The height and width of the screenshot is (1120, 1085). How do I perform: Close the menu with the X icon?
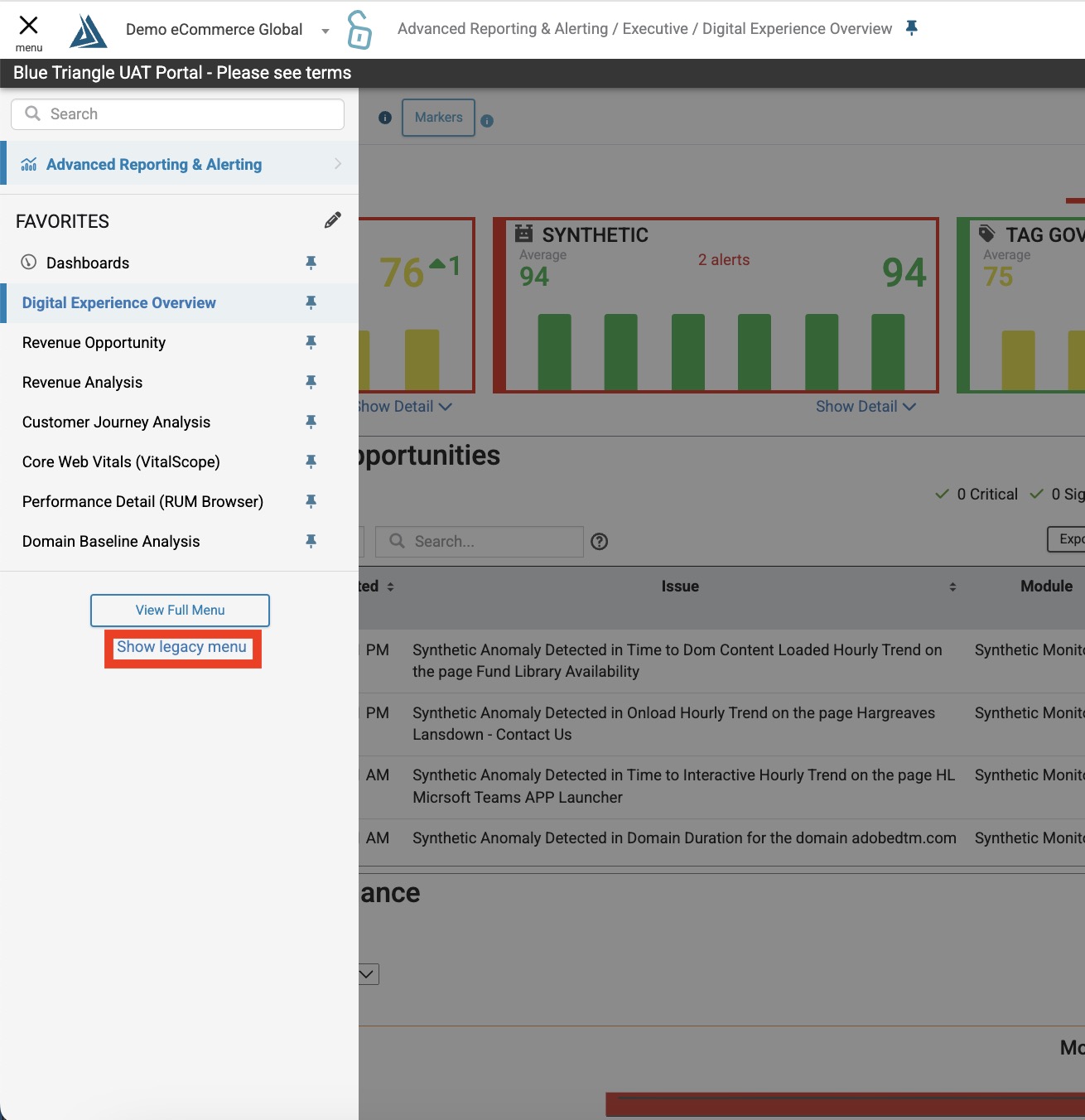[28, 26]
